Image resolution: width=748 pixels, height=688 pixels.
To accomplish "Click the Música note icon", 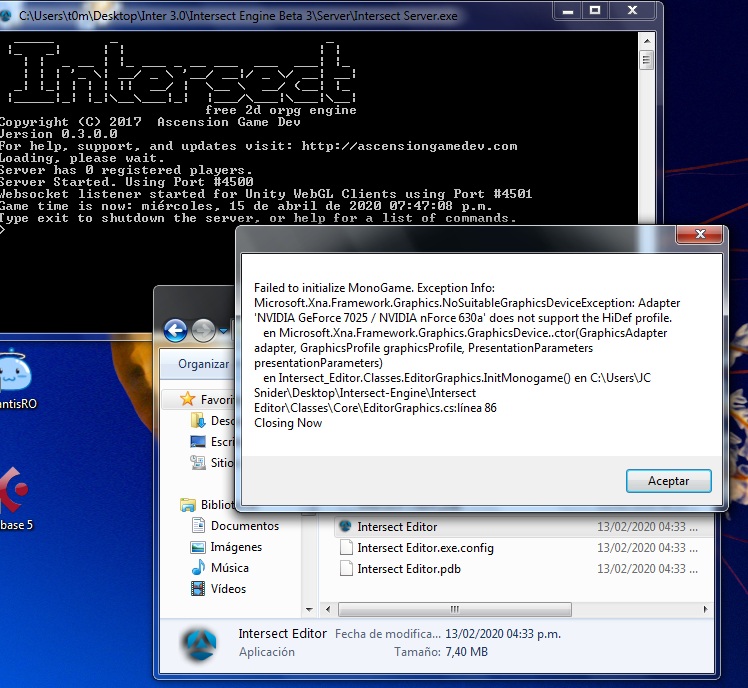I will 198,567.
